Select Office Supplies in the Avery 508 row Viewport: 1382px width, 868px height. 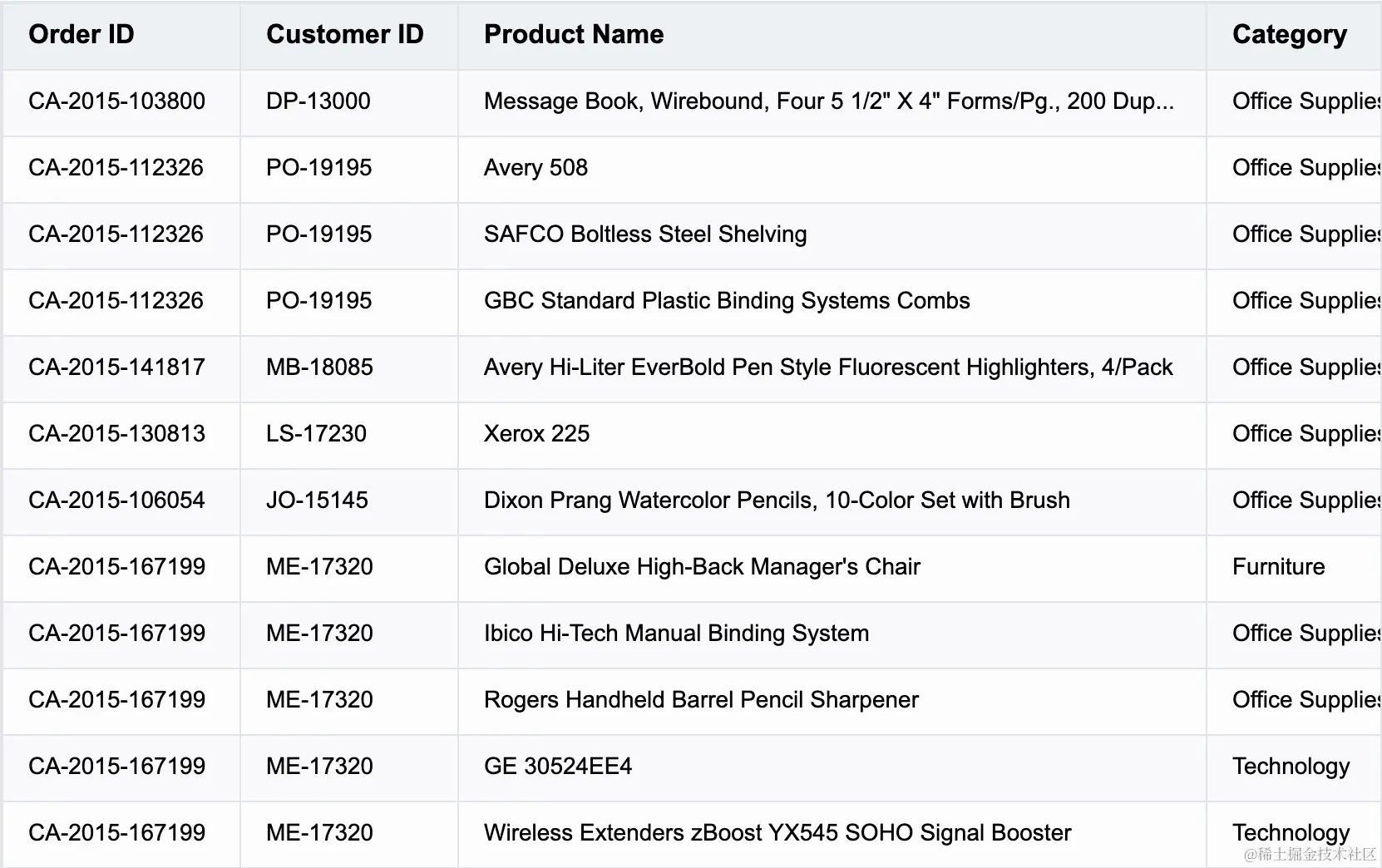tap(1295, 170)
